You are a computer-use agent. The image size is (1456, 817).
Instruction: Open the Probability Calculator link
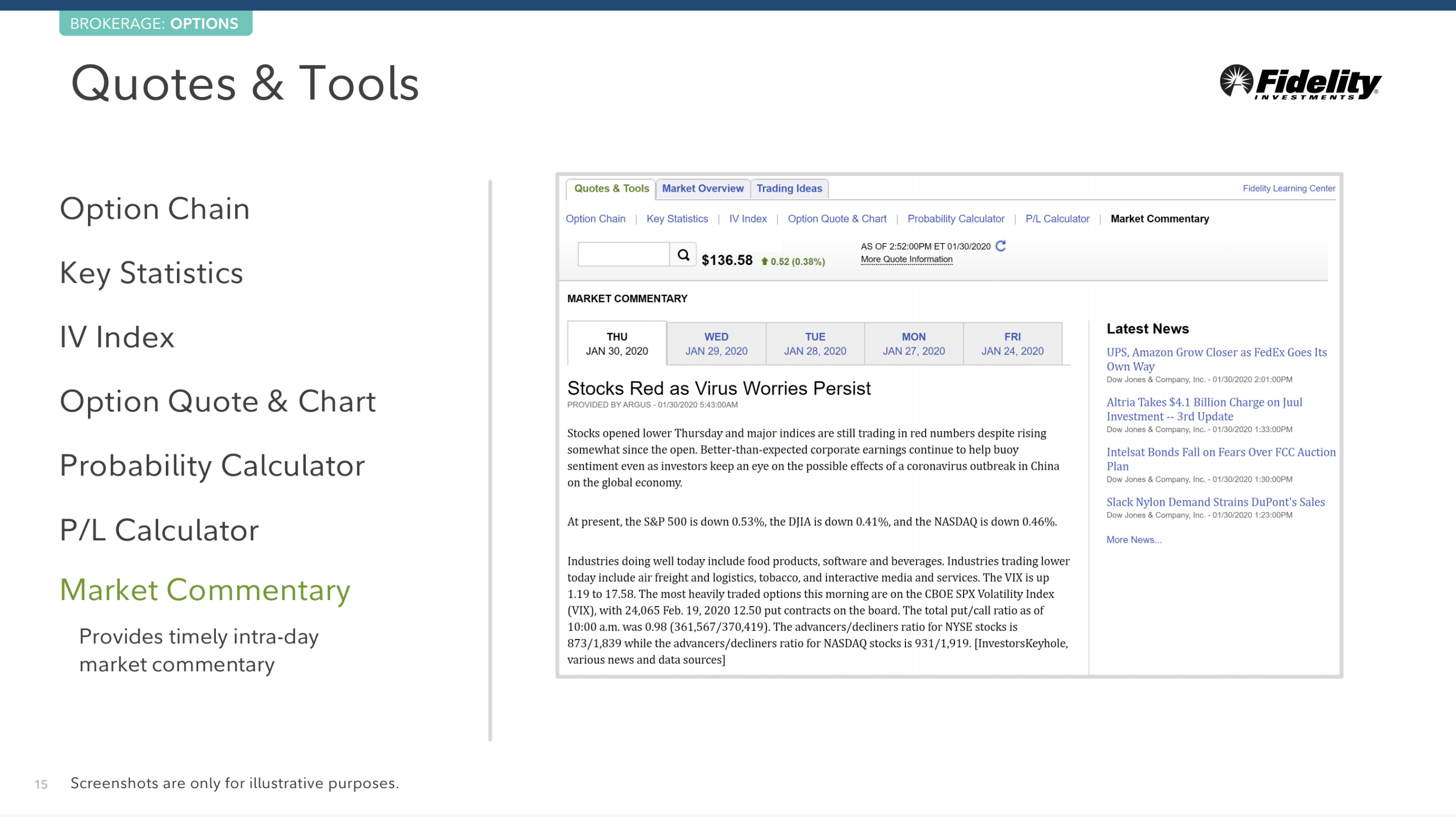coord(955,219)
